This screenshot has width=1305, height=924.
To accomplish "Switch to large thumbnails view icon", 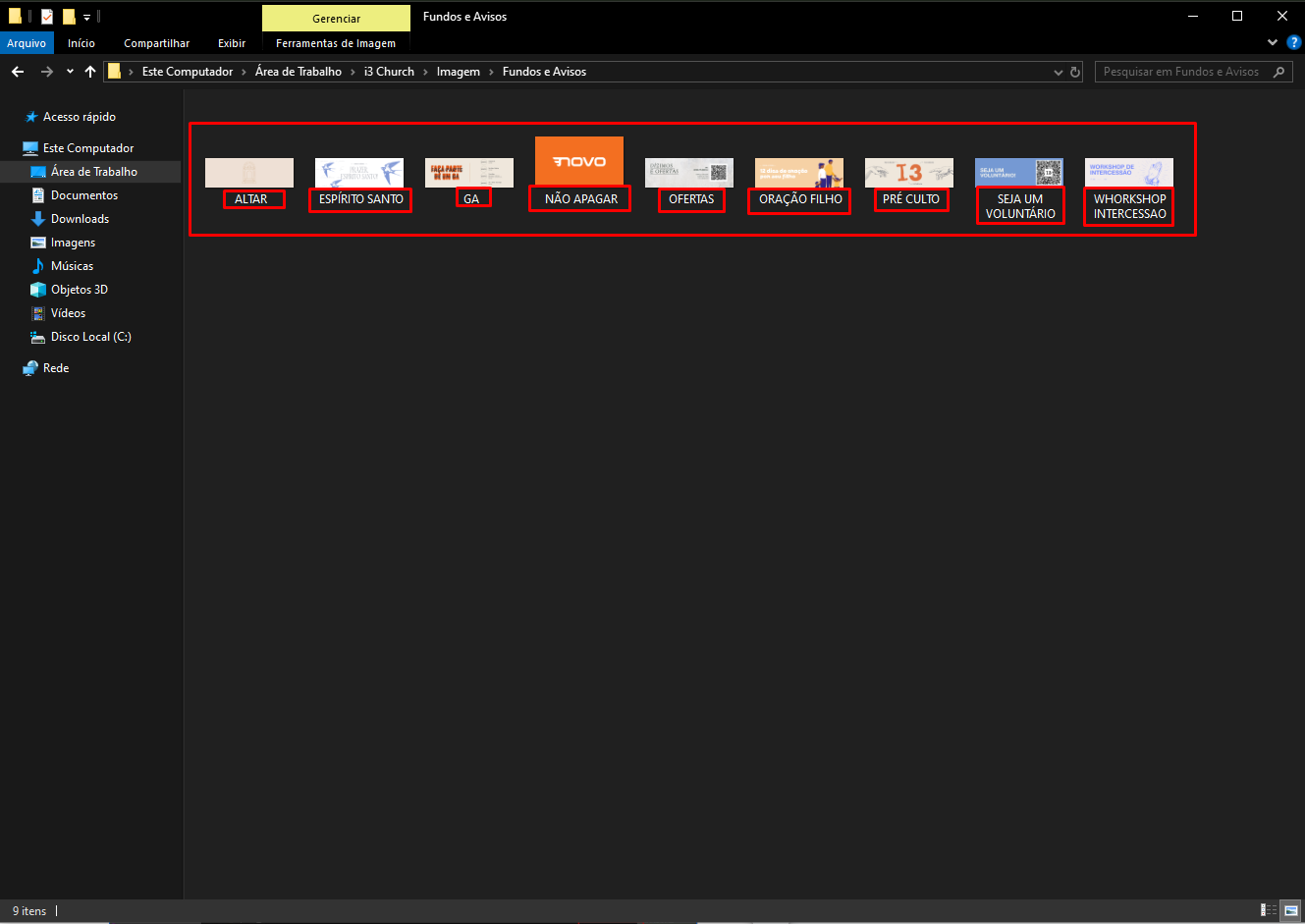I will 1291,910.
